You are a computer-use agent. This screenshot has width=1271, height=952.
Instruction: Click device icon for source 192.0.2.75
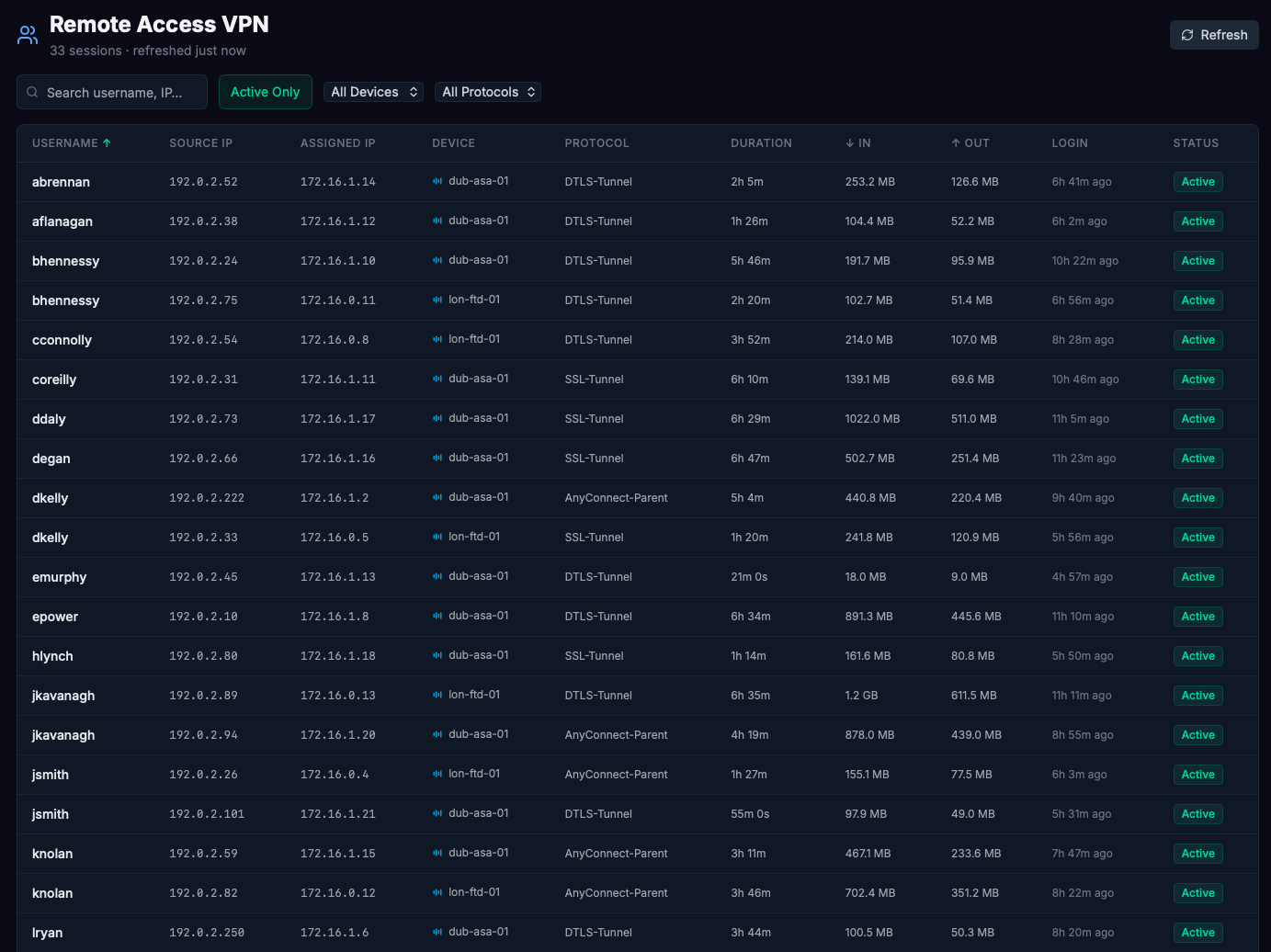[437, 300]
